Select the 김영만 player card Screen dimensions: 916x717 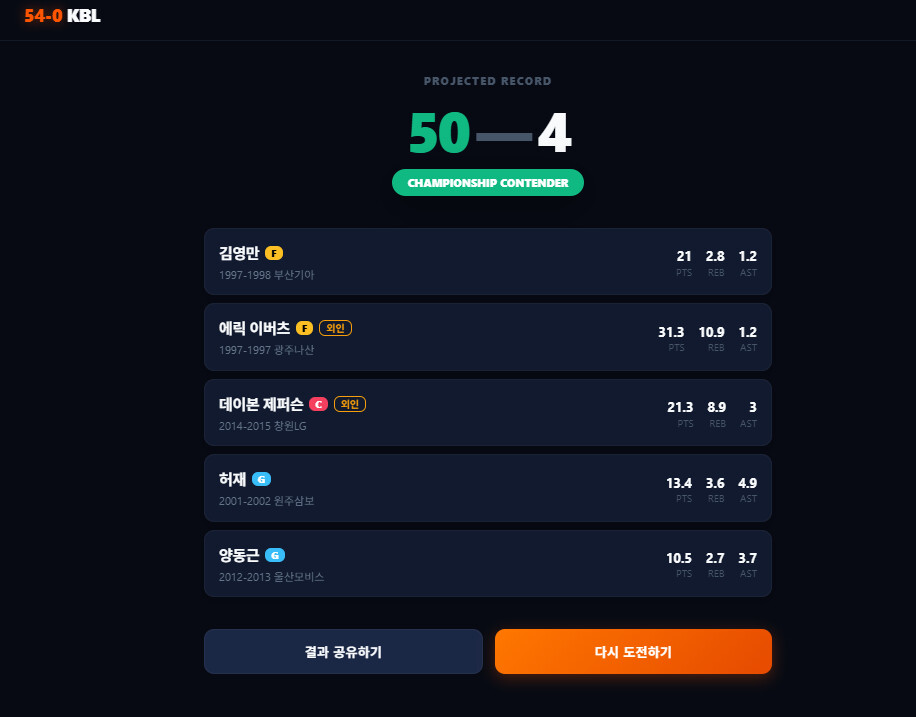click(488, 262)
